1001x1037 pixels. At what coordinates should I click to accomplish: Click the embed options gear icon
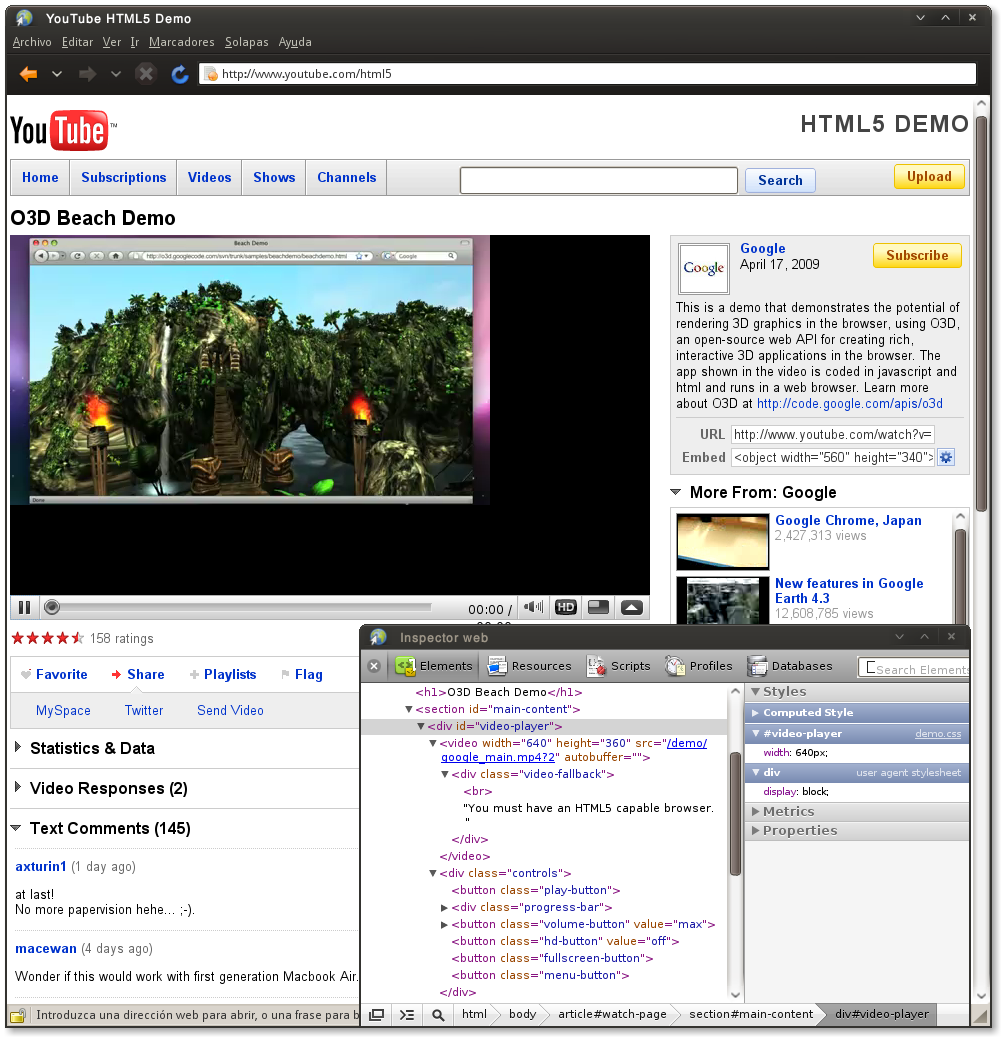point(947,457)
